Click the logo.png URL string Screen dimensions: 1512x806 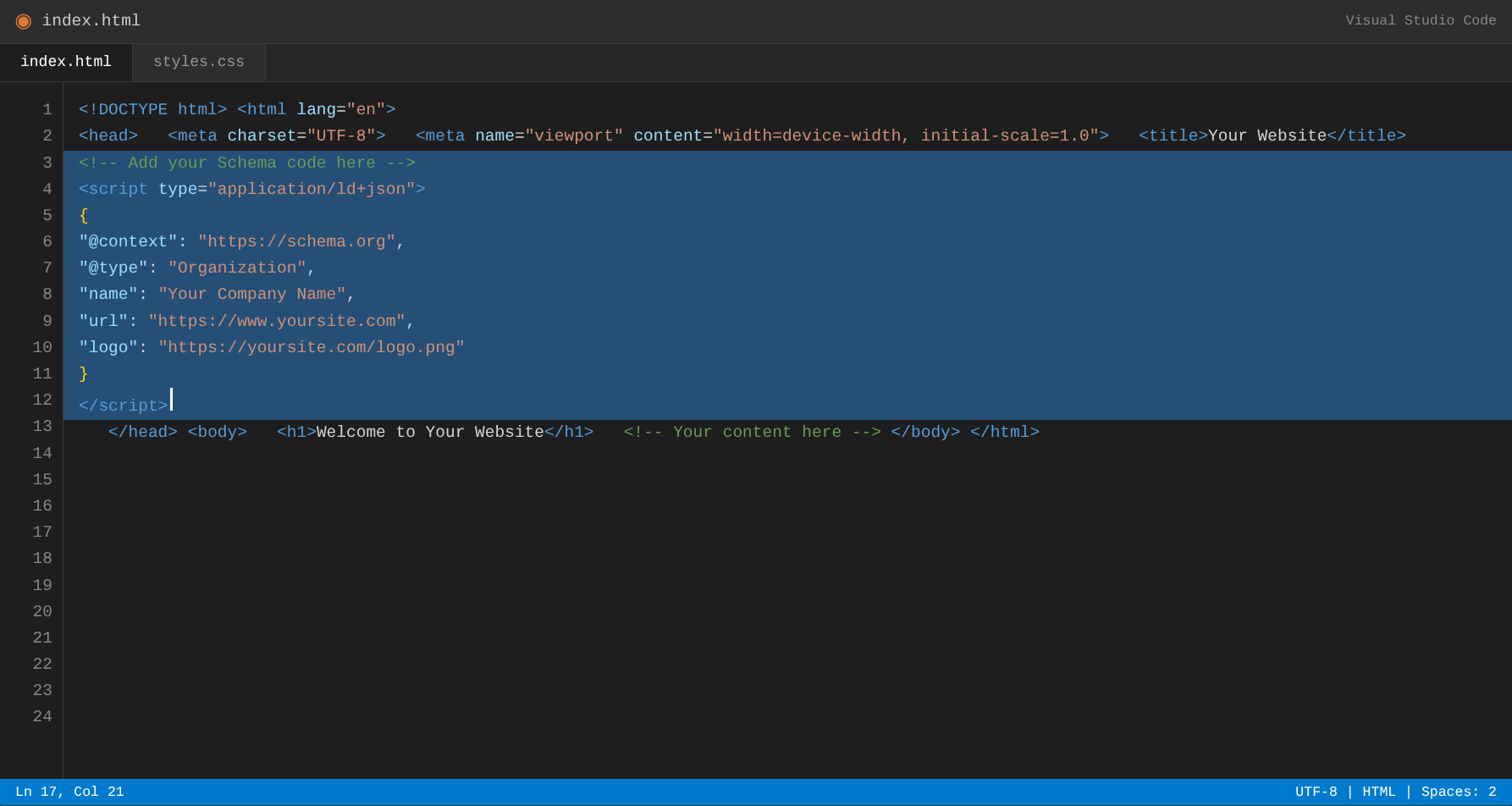point(311,348)
